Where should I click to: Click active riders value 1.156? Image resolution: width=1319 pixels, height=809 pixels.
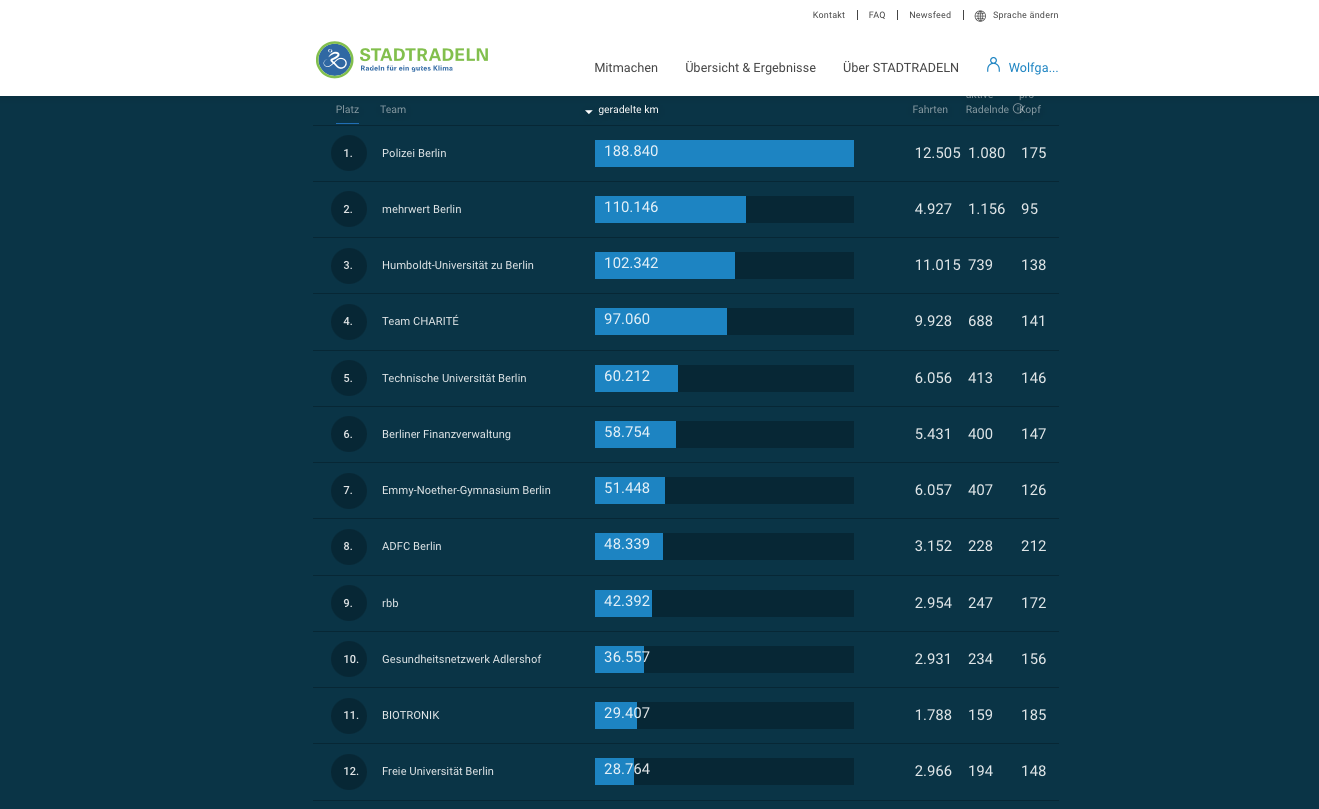click(987, 209)
